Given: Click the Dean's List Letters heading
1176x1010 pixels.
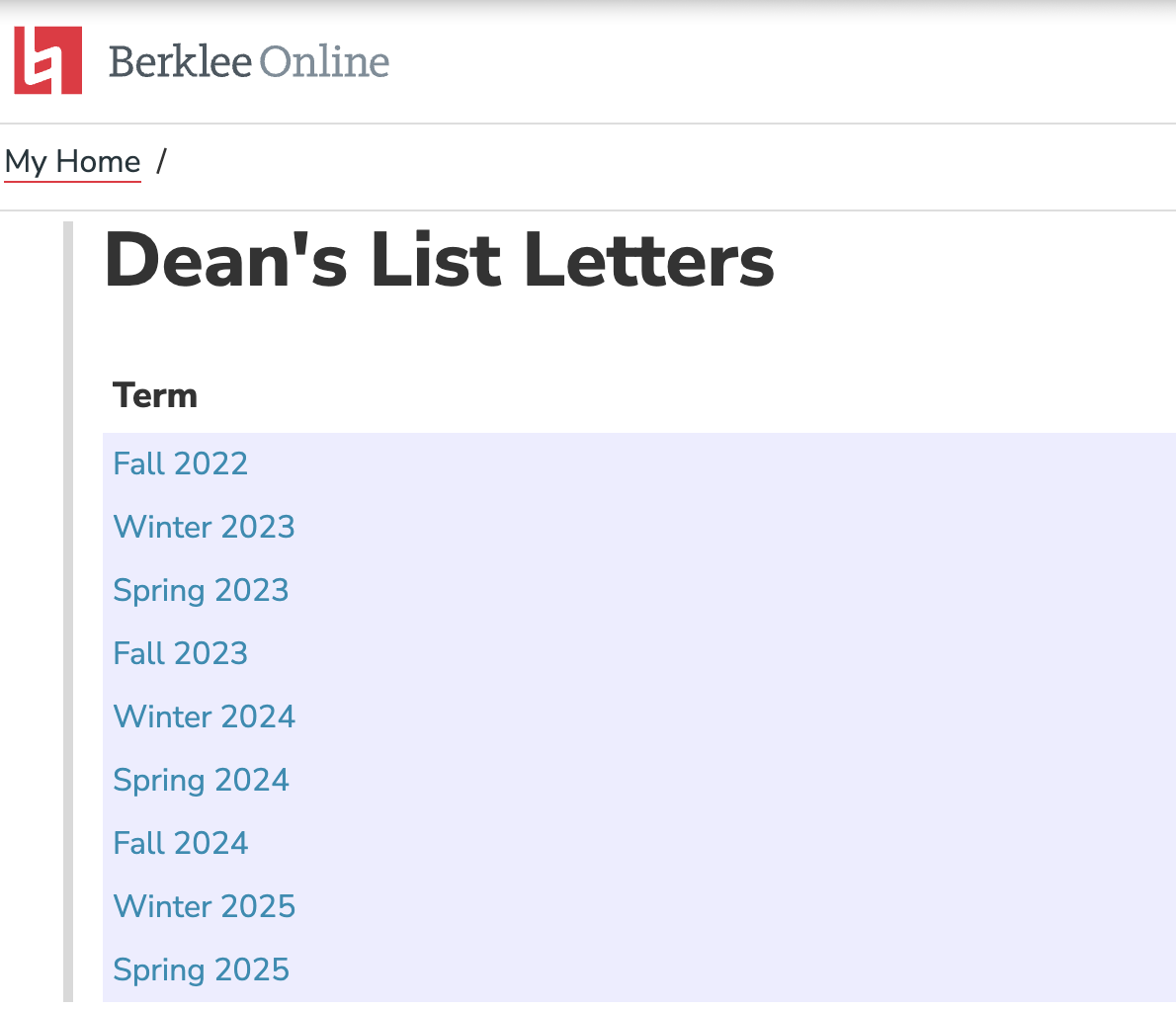Looking at the screenshot, I should [x=438, y=260].
